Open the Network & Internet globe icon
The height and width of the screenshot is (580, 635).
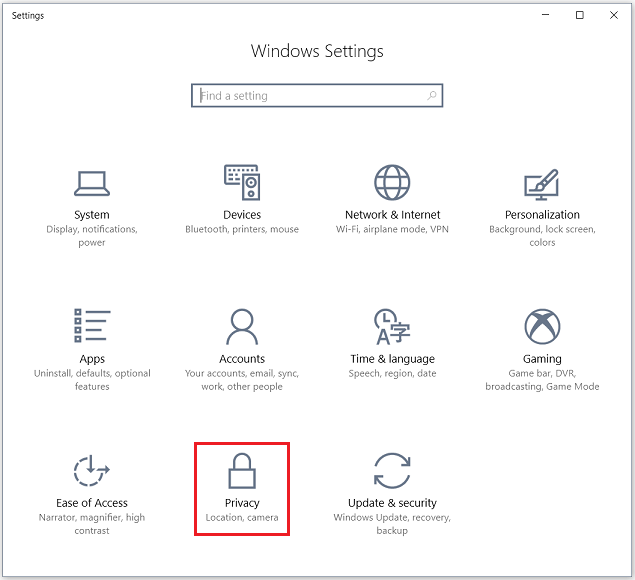click(392, 182)
